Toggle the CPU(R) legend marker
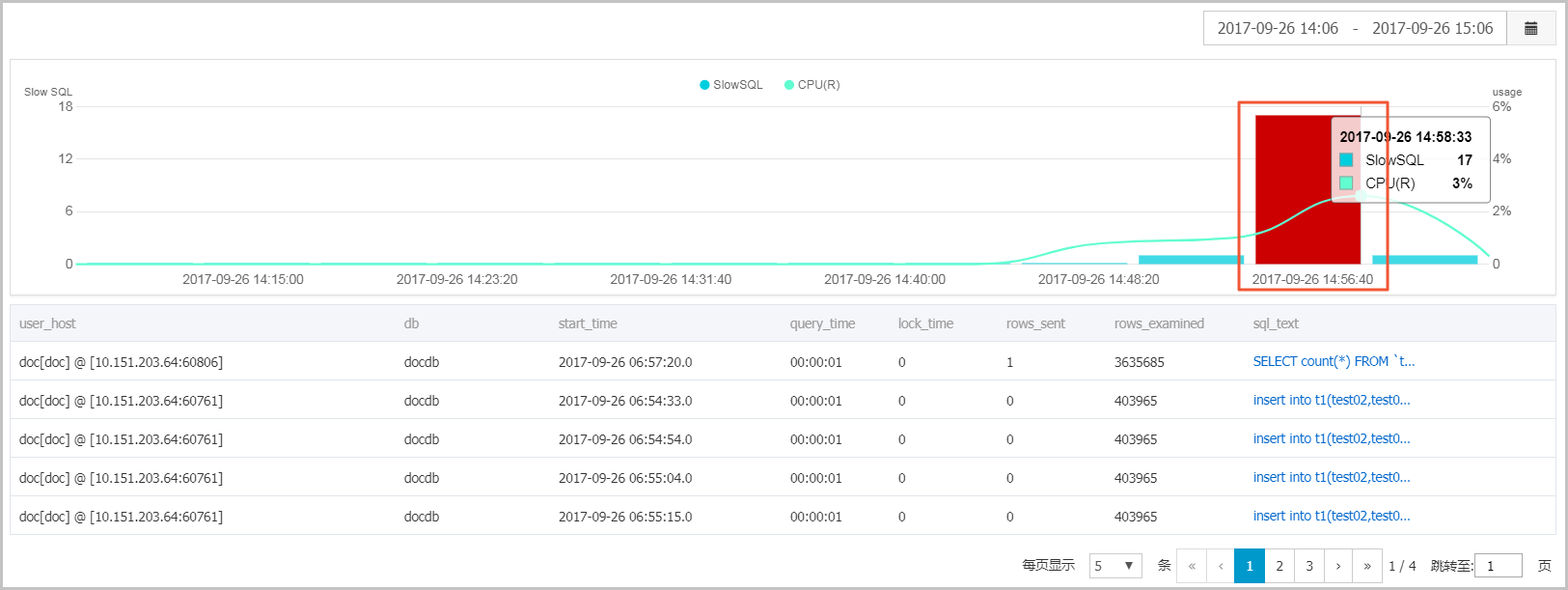This screenshot has width=1568, height=590. click(x=789, y=85)
